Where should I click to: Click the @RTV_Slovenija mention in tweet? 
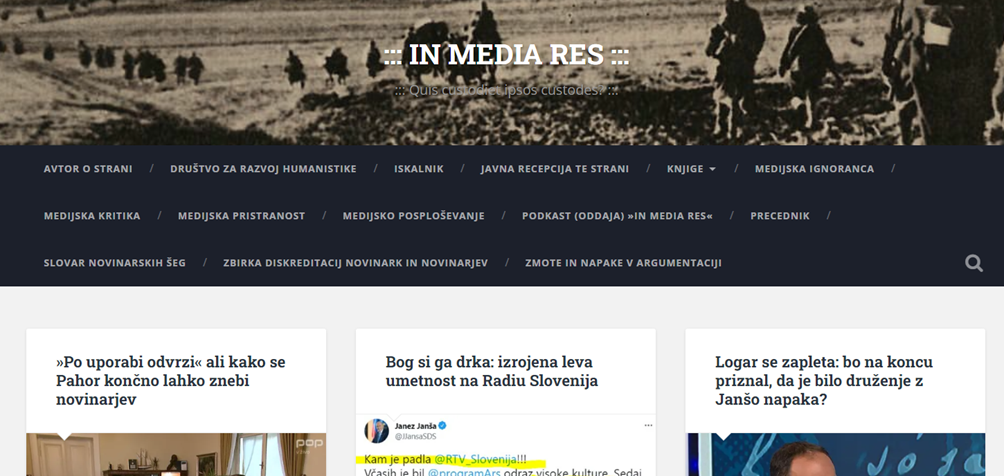[475, 459]
